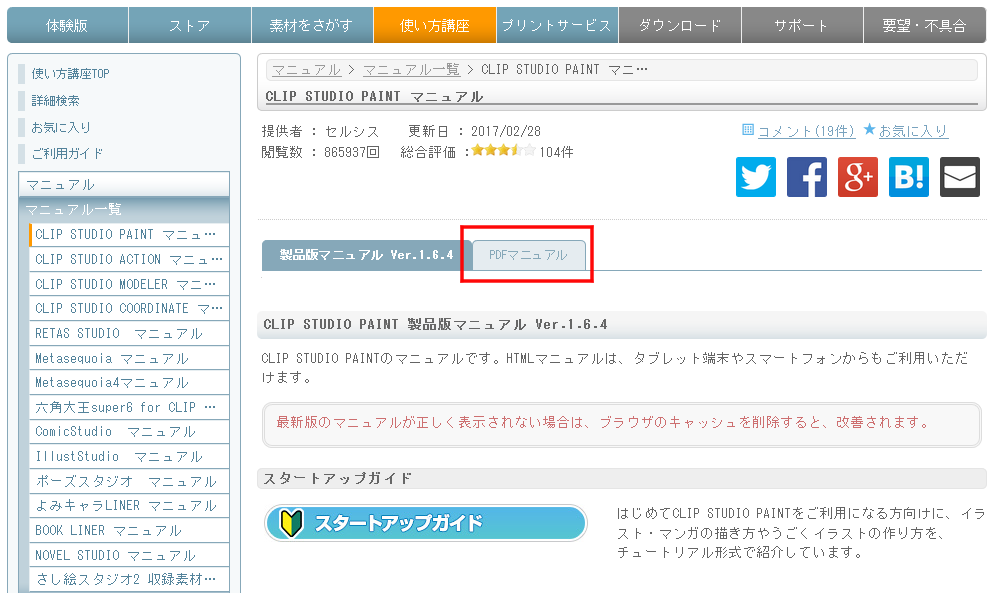This screenshot has height=593, width=1006.
Task: Click the マニュアル breadcrumb link
Action: [x=307, y=69]
